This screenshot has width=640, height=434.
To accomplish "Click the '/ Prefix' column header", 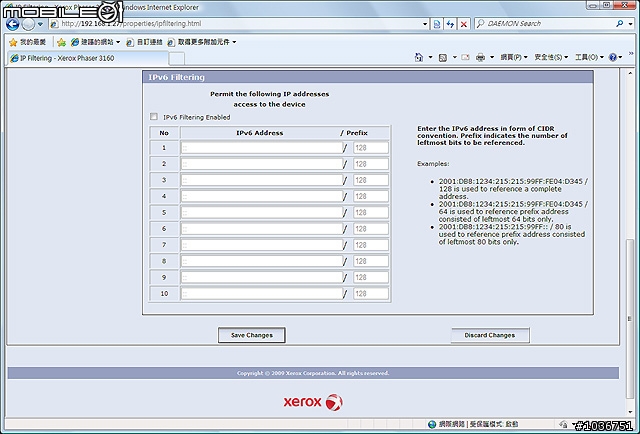I will 354,133.
